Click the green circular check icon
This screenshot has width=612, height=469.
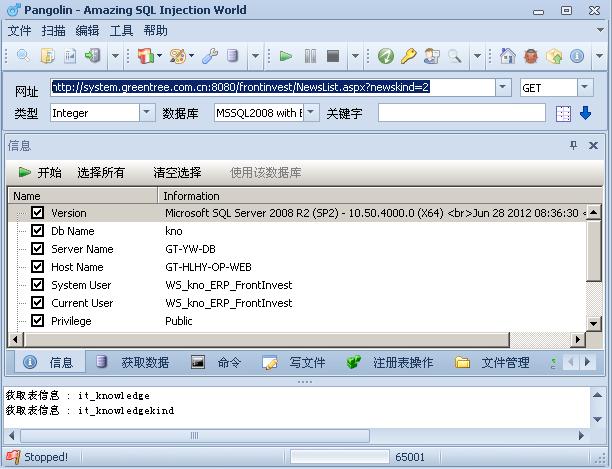(x=386, y=56)
